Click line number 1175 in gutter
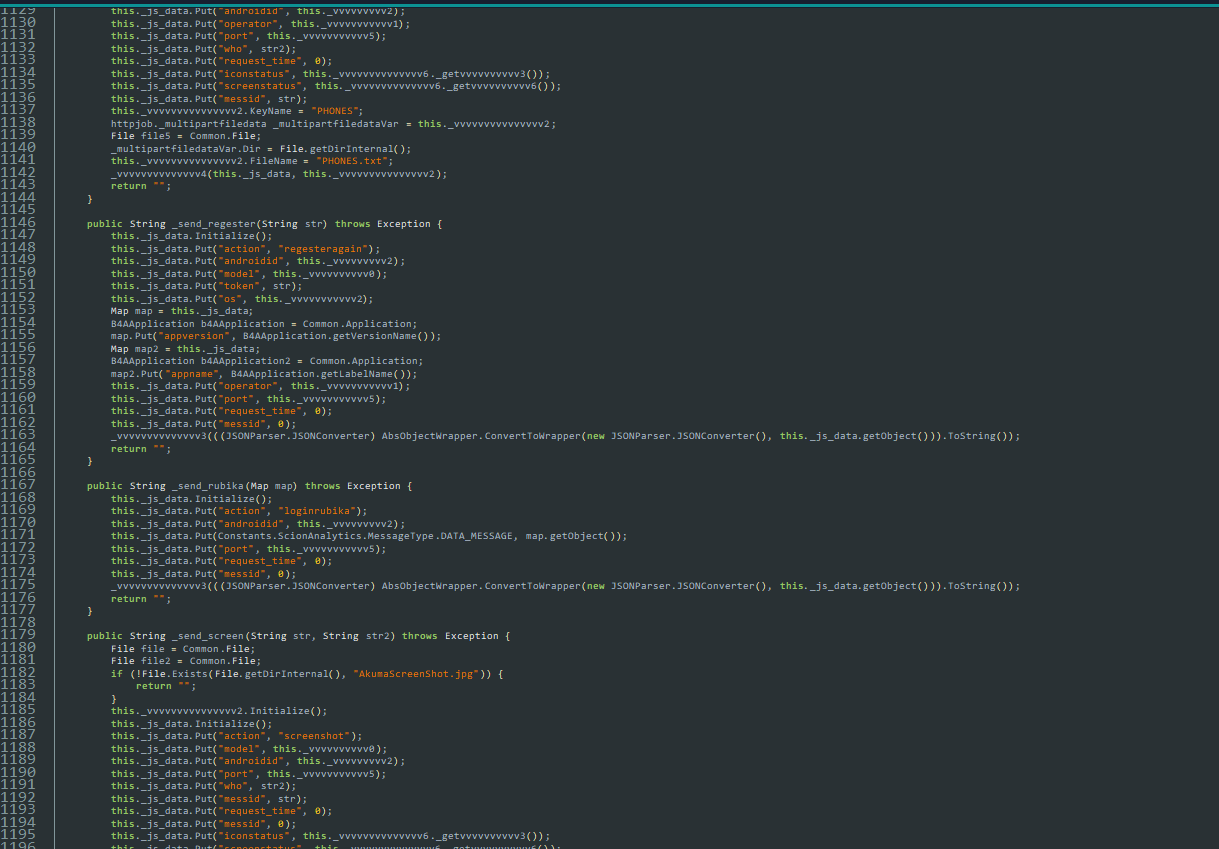The width and height of the screenshot is (1219, 849). click(x=18, y=586)
